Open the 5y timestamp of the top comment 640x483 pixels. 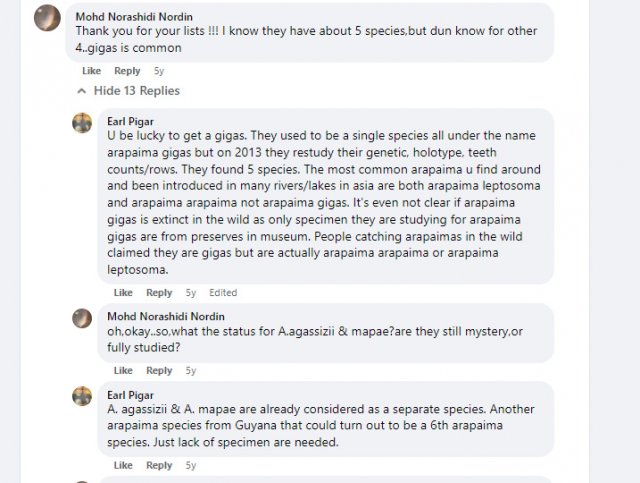(159, 71)
